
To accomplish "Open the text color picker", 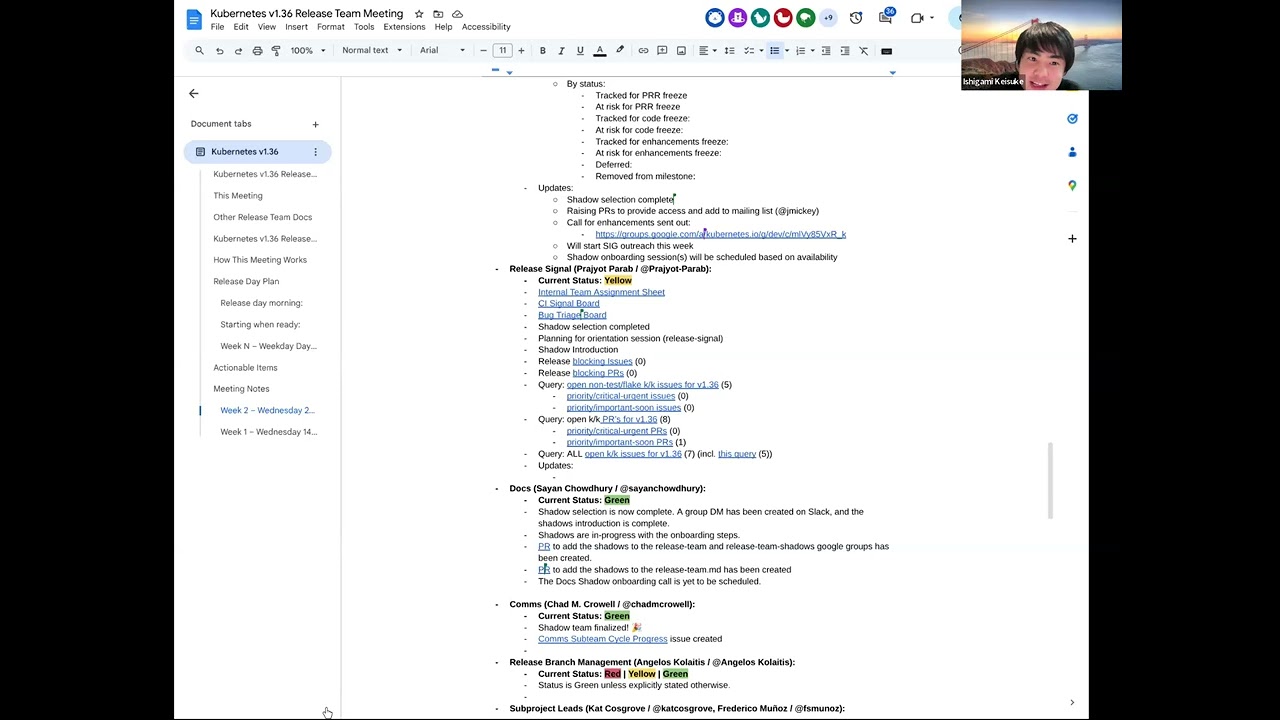I will 600,51.
